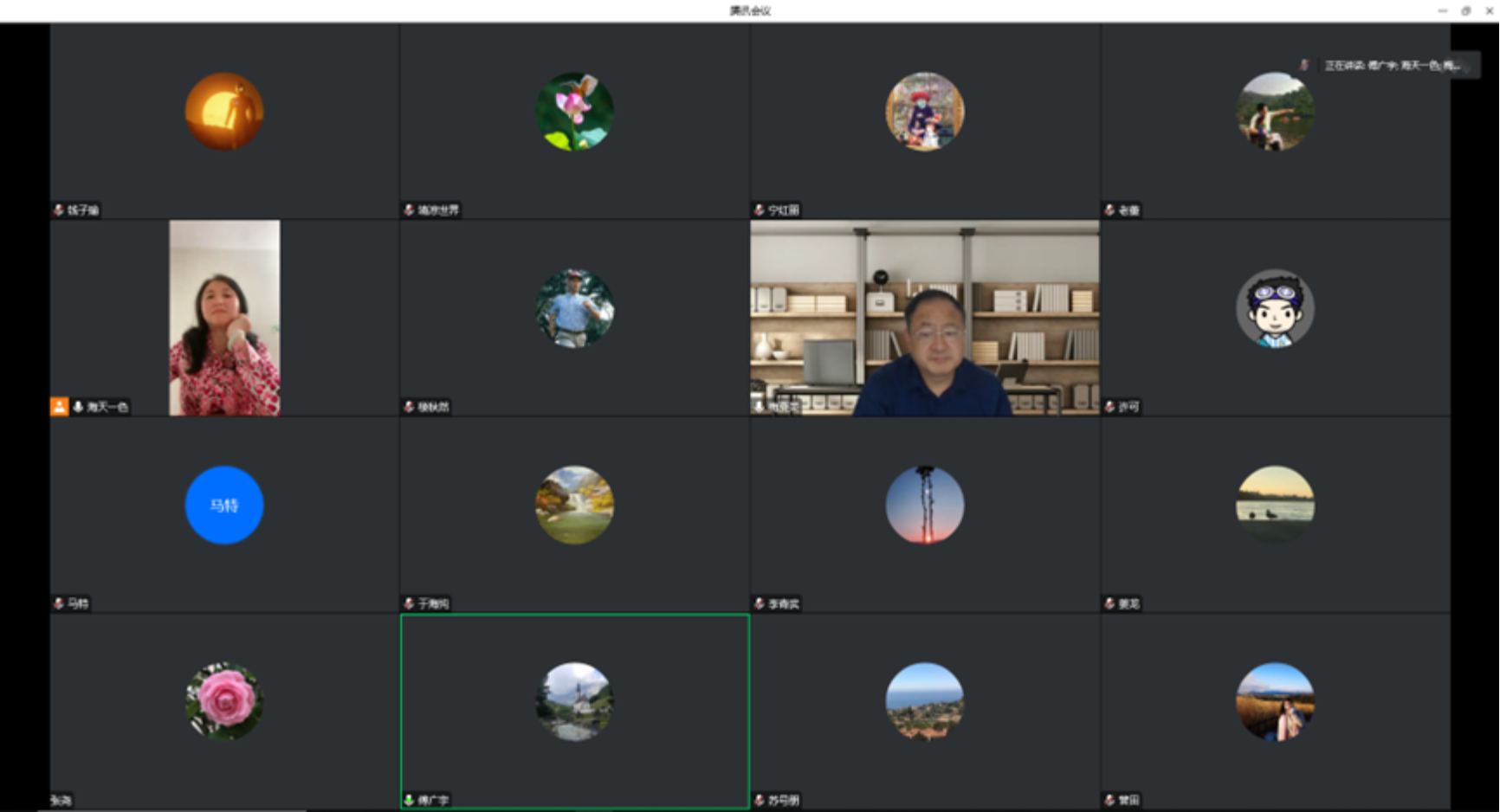Viewport: 1500px width, 812px height.
Task: Select the green-highlighted church avatar tile
Action: point(575,712)
